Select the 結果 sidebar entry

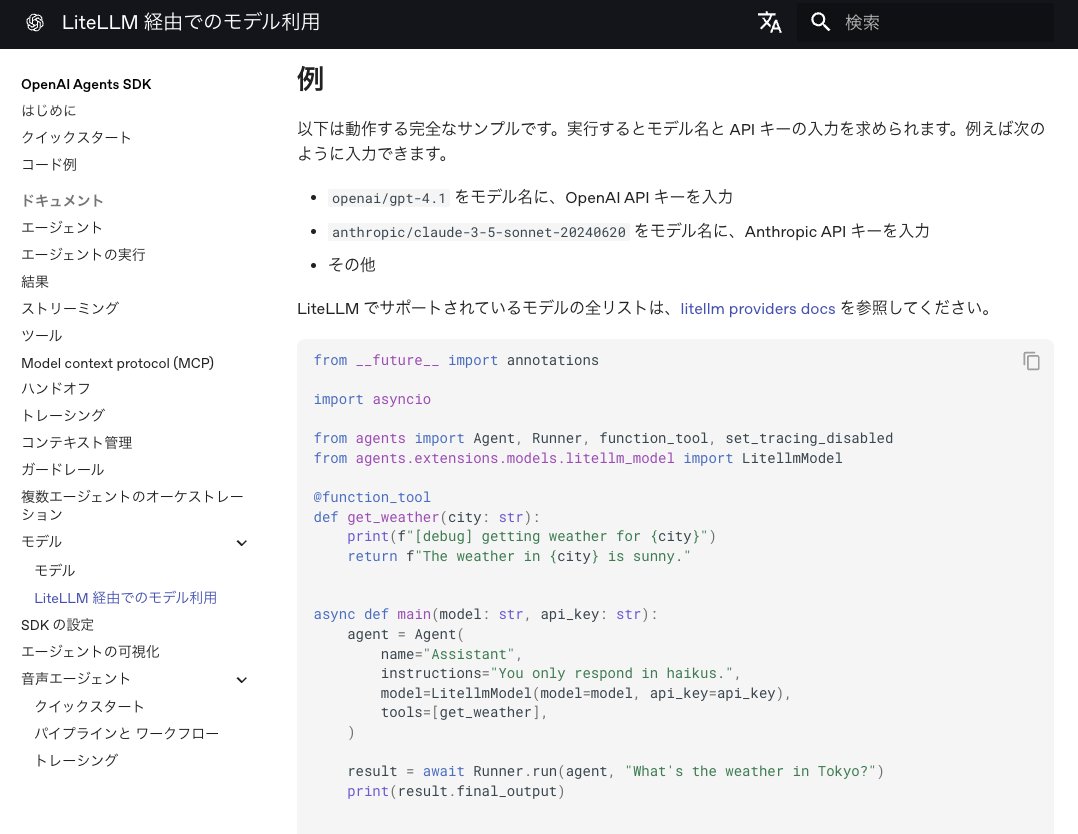(x=35, y=282)
